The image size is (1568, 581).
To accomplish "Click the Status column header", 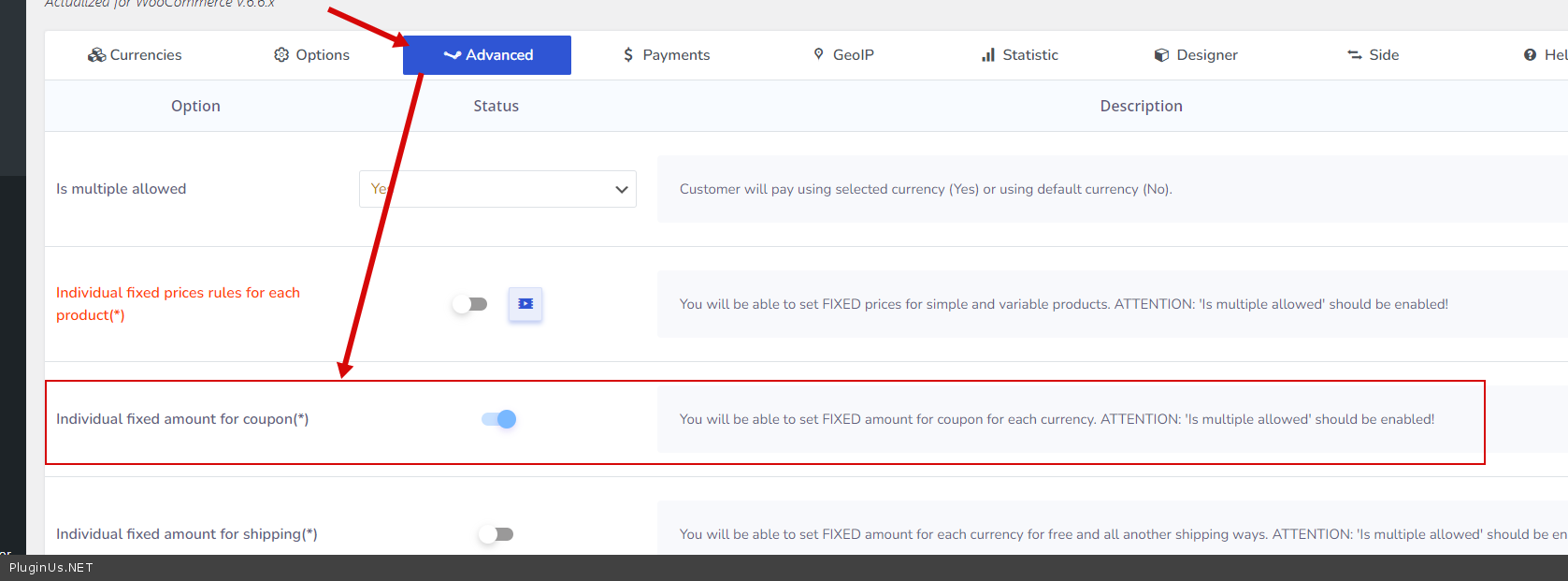I will [x=496, y=106].
